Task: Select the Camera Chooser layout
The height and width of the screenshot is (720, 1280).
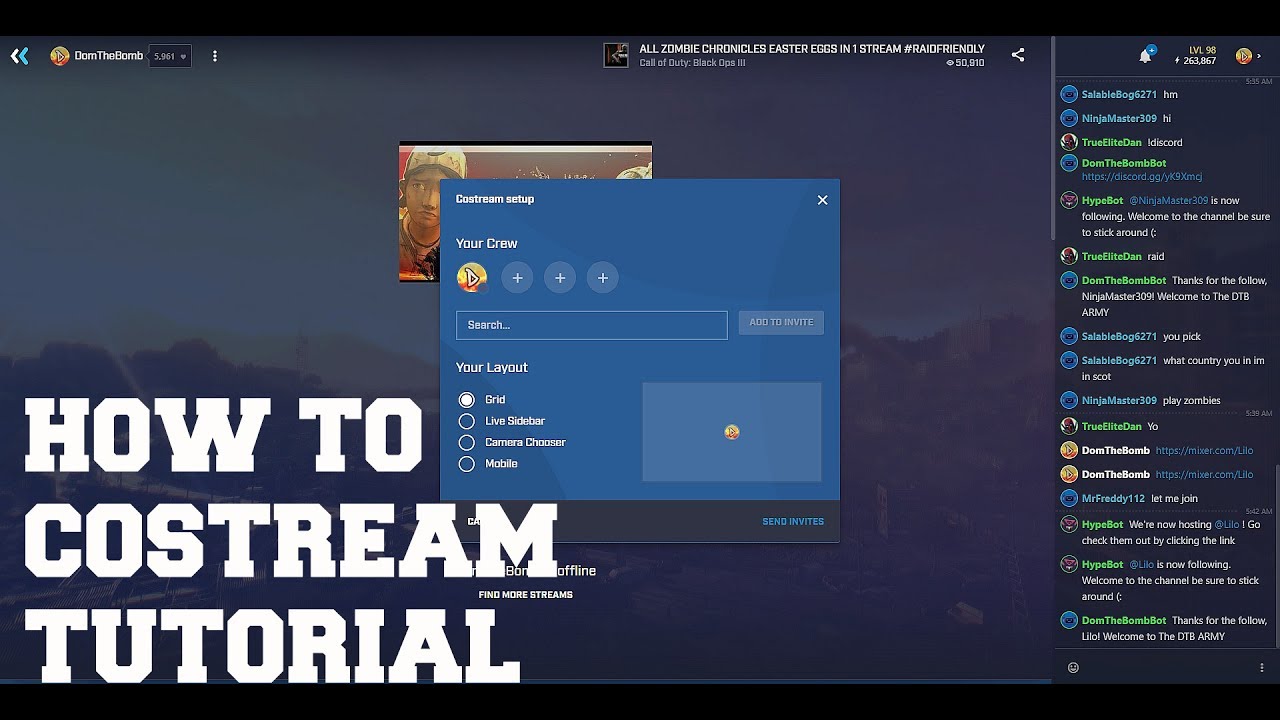Action: (512, 442)
